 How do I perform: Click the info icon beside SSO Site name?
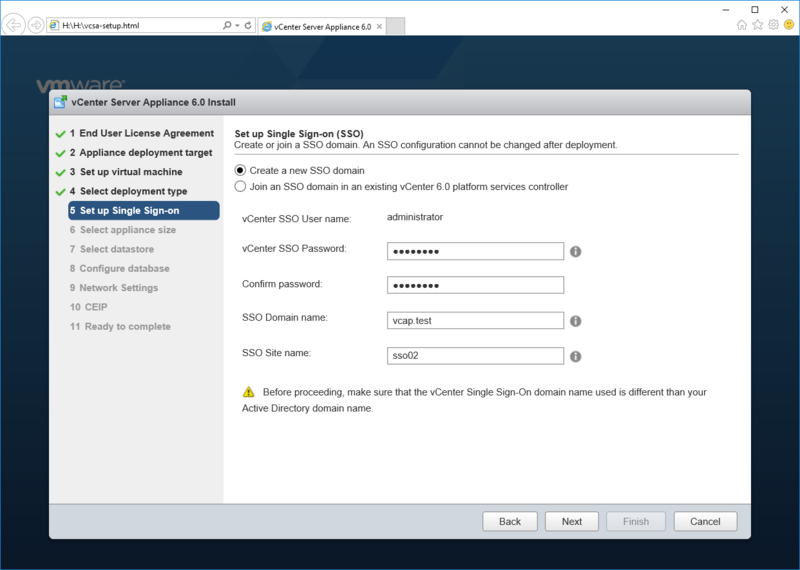coord(576,356)
